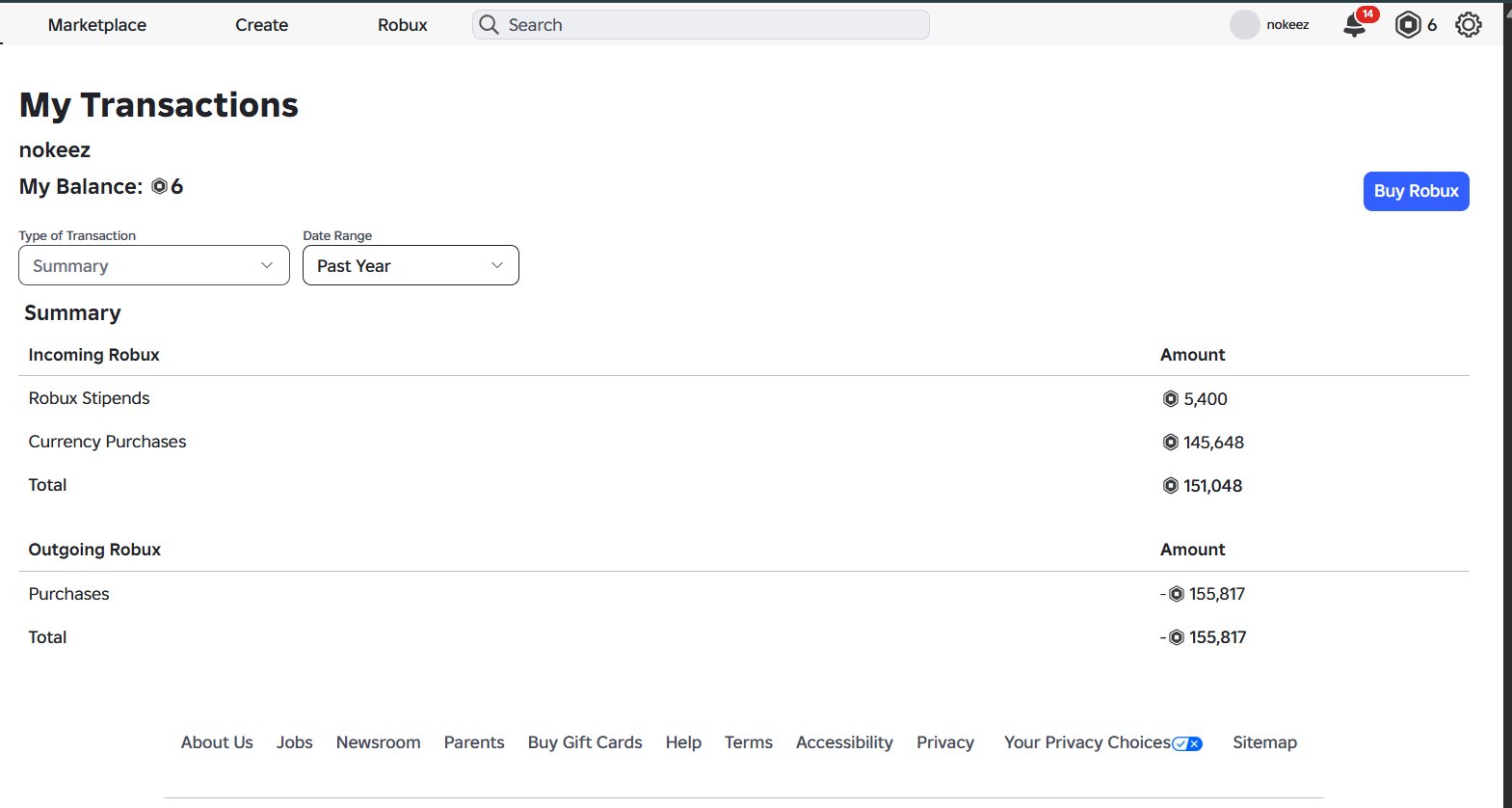1512x808 pixels.
Task: Click Robux icon beside My Balance
Action: 159,187
